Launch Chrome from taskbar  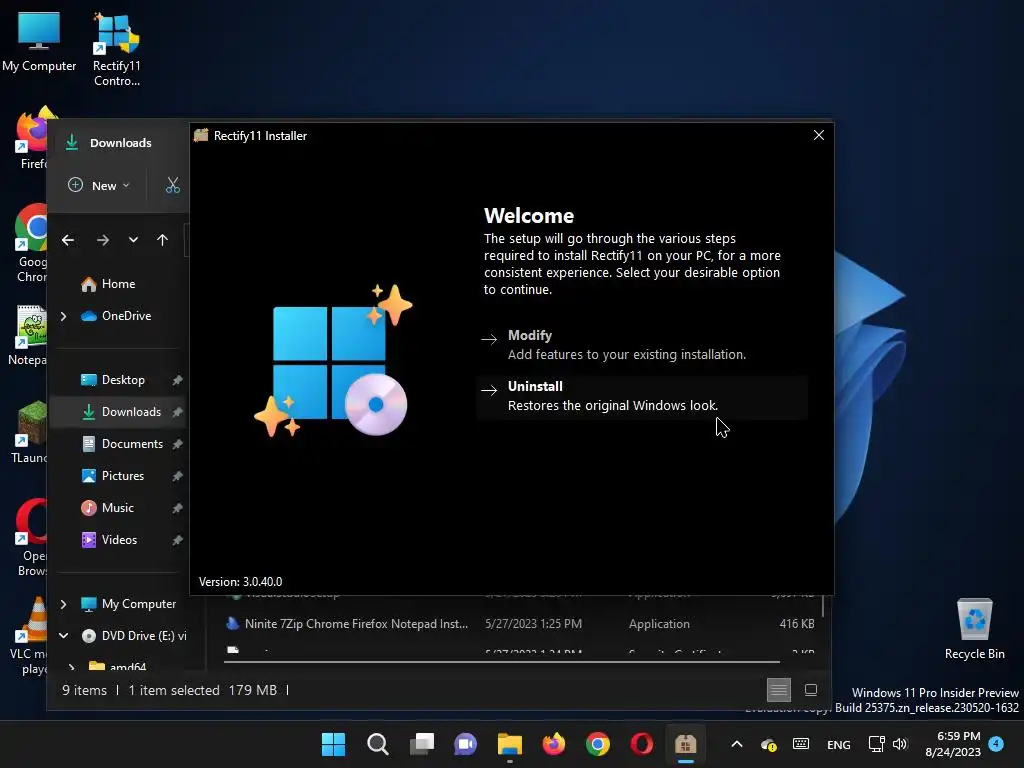click(x=598, y=744)
